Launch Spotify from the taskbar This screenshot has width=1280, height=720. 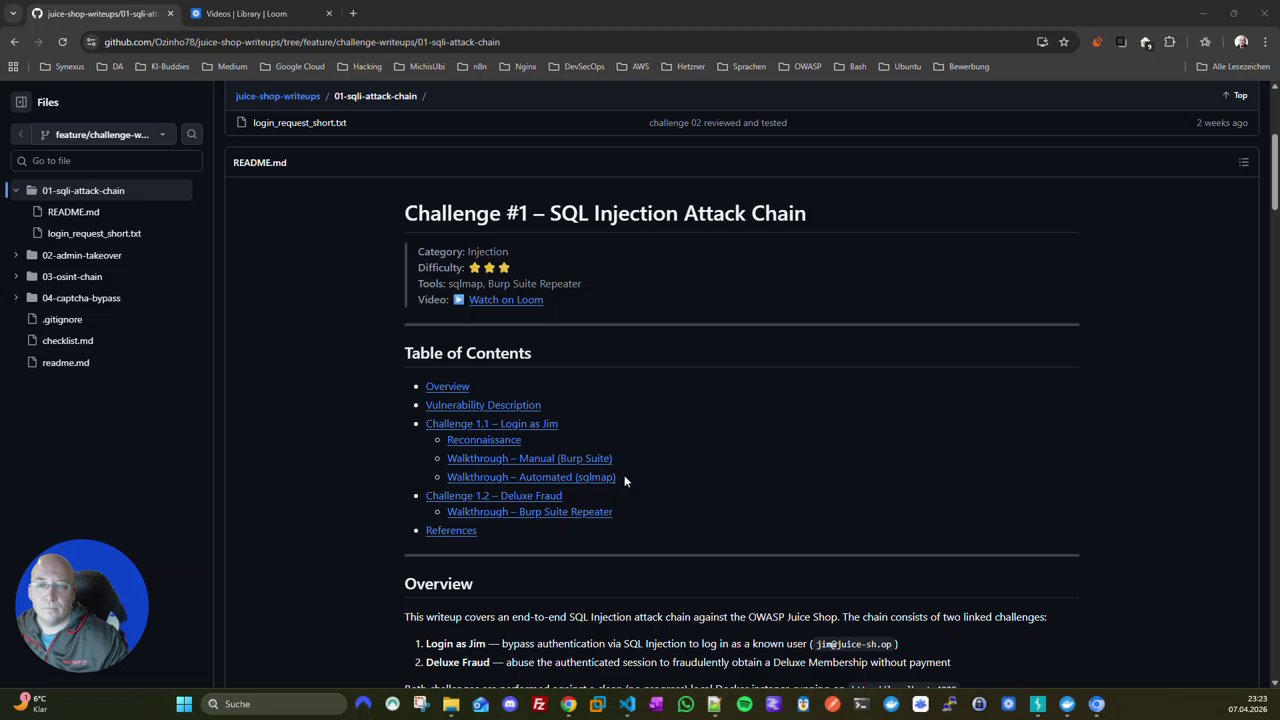[x=744, y=704]
